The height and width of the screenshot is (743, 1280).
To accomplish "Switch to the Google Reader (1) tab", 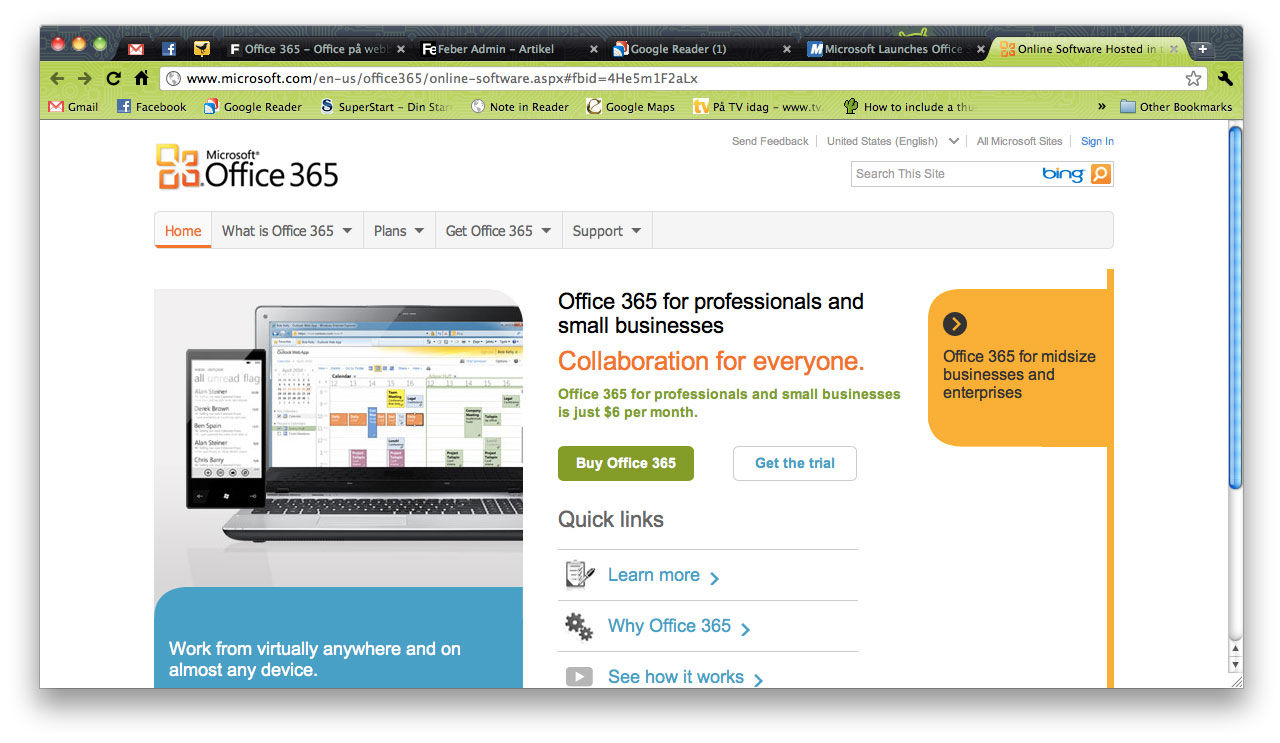I will click(701, 49).
